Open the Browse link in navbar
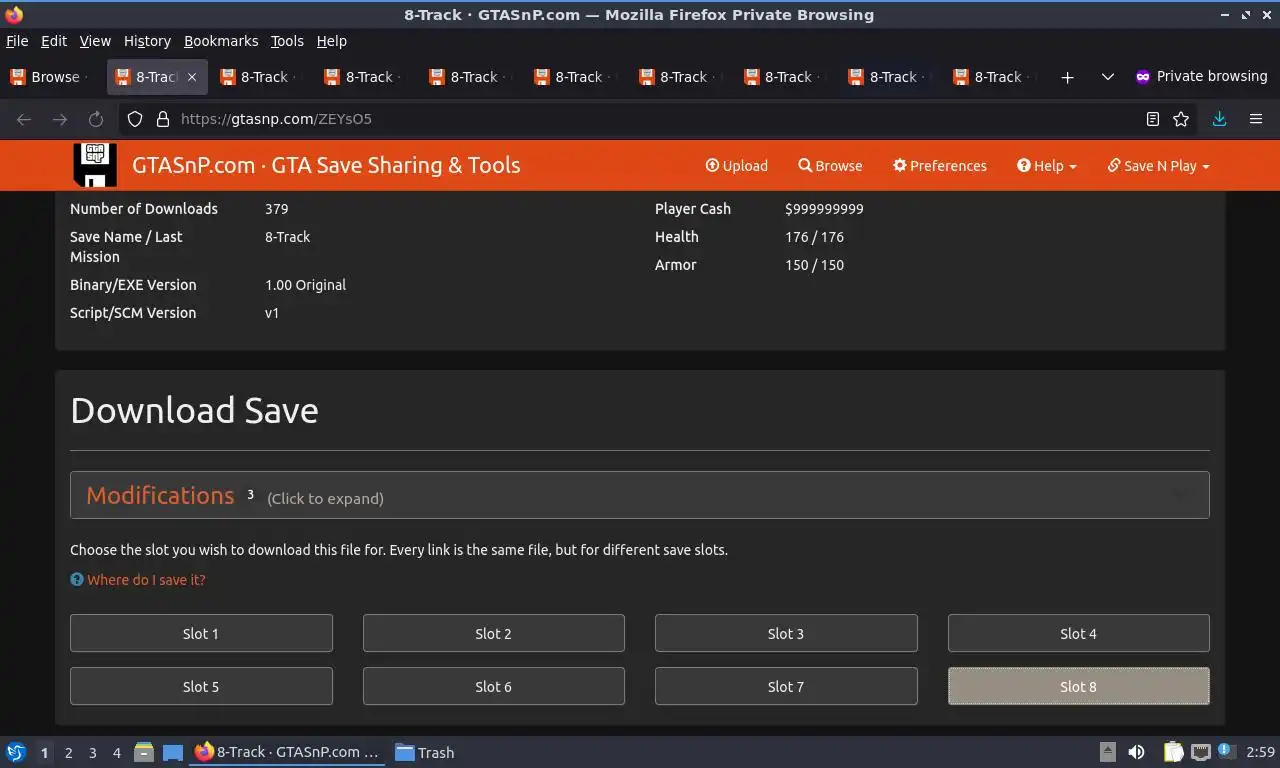 830,166
